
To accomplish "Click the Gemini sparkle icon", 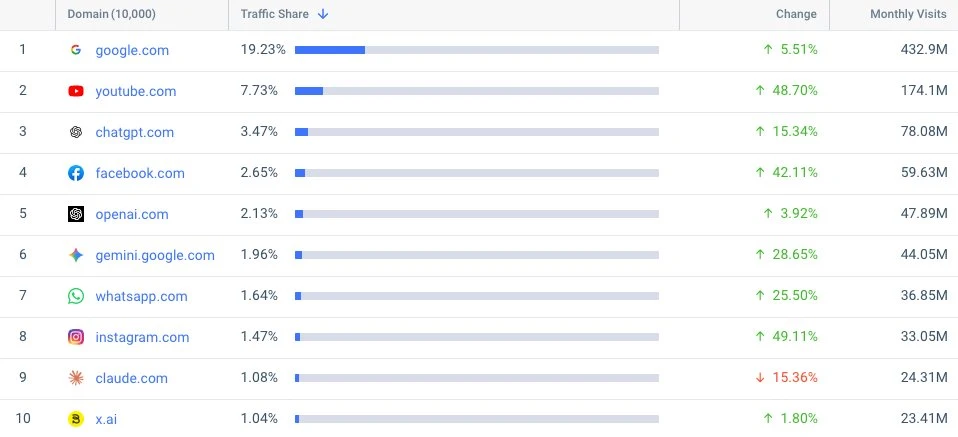I will (x=76, y=255).
